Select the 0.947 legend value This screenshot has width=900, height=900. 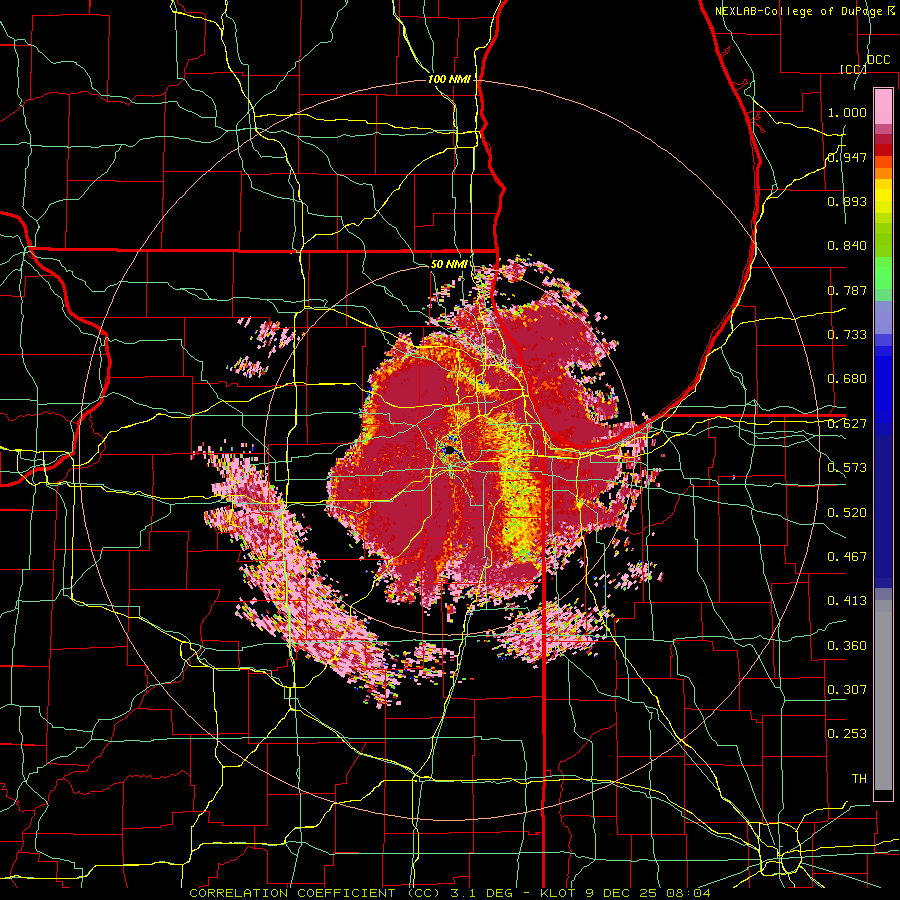point(847,157)
